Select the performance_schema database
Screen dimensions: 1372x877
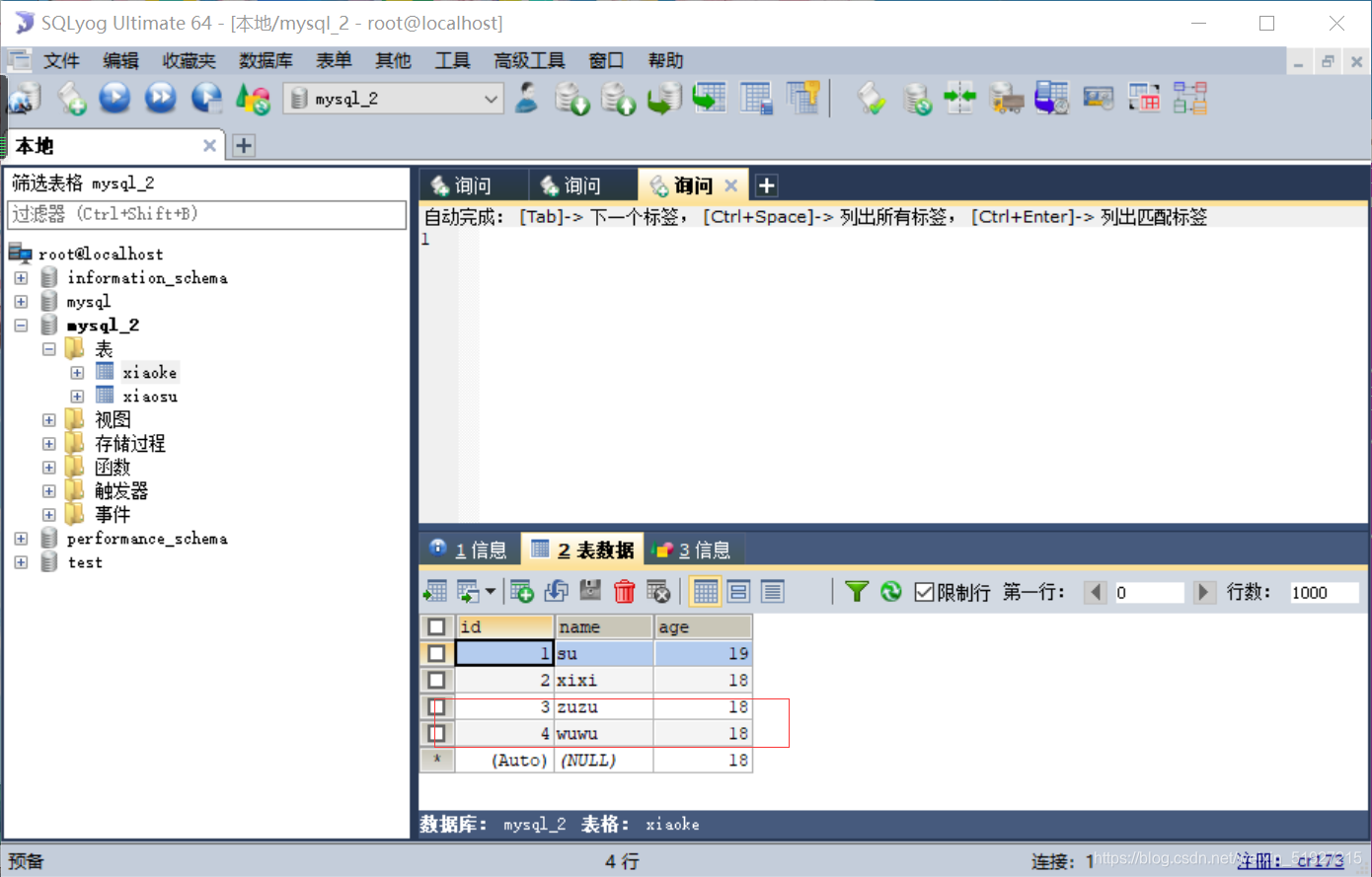point(147,539)
